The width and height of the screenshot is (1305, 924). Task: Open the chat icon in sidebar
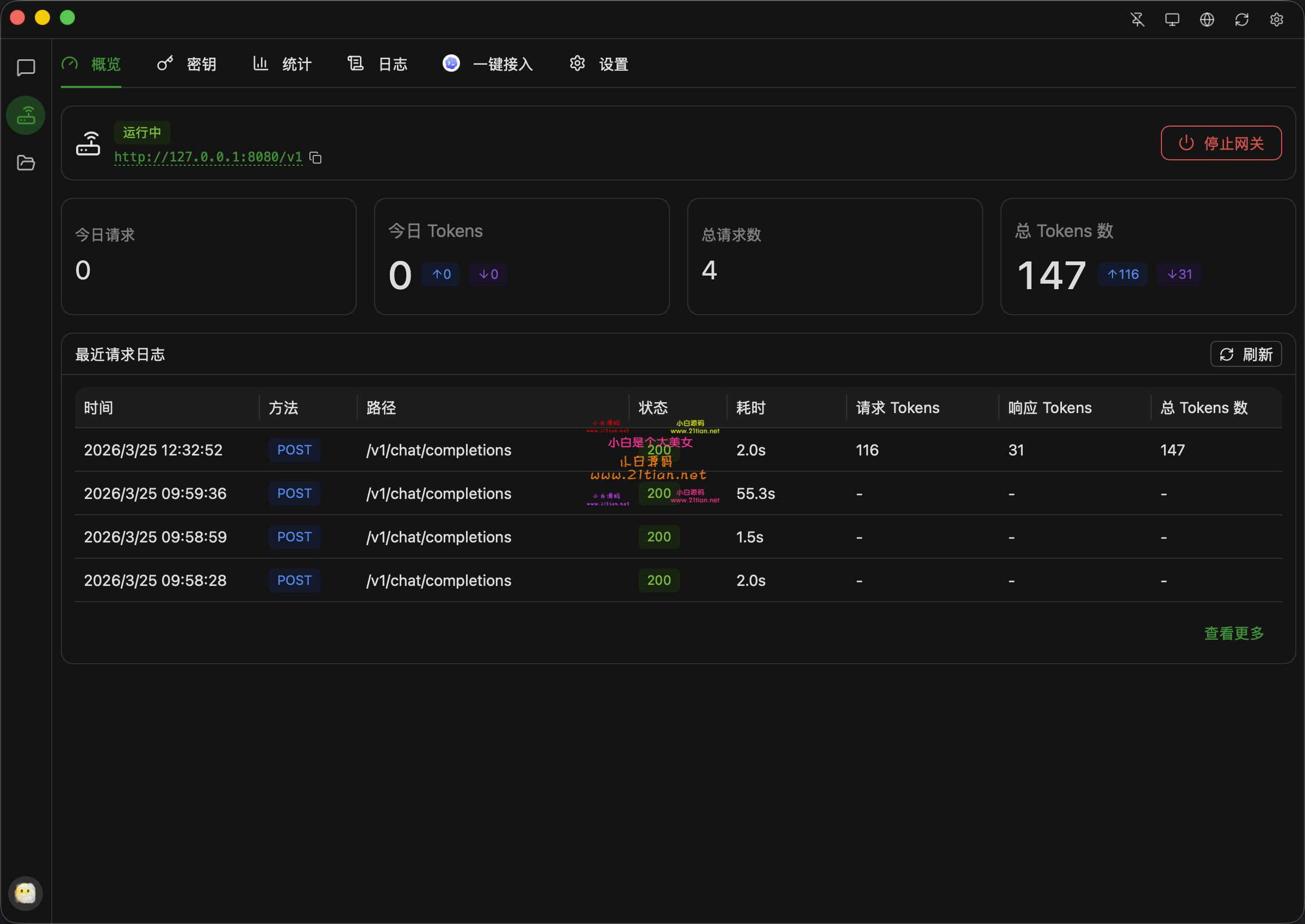pos(26,68)
